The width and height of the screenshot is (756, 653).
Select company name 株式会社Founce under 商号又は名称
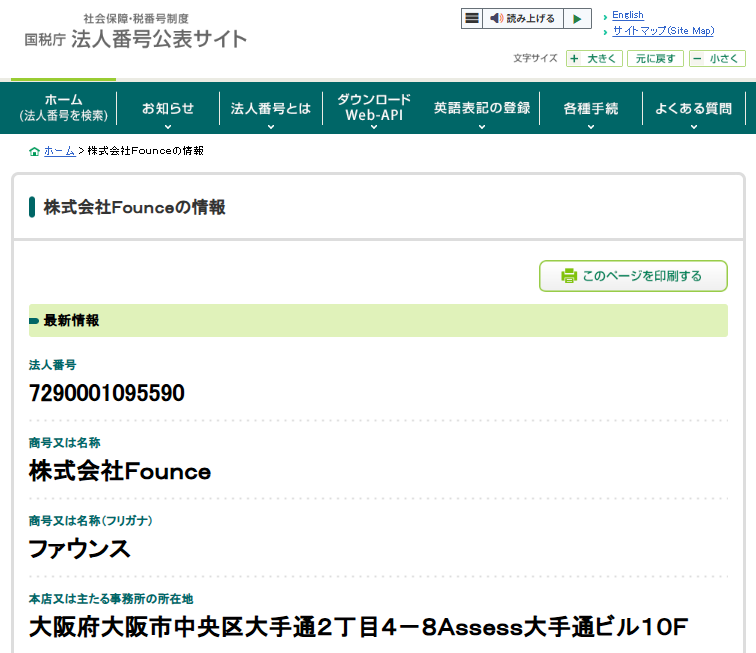pos(120,471)
